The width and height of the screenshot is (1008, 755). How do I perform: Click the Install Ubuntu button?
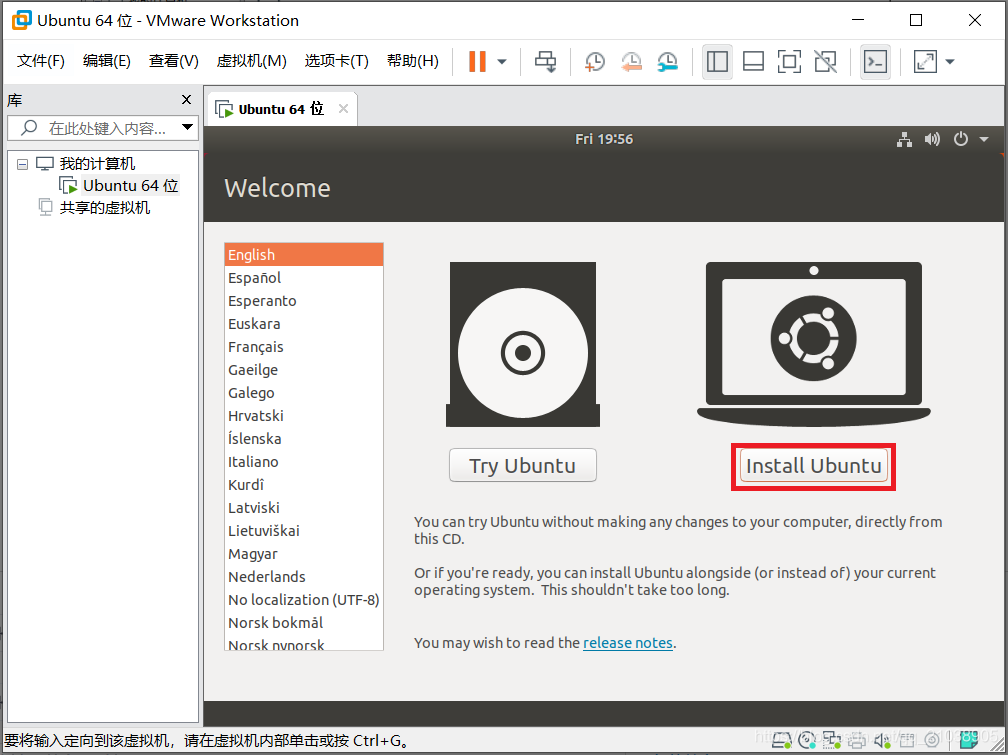click(x=814, y=466)
